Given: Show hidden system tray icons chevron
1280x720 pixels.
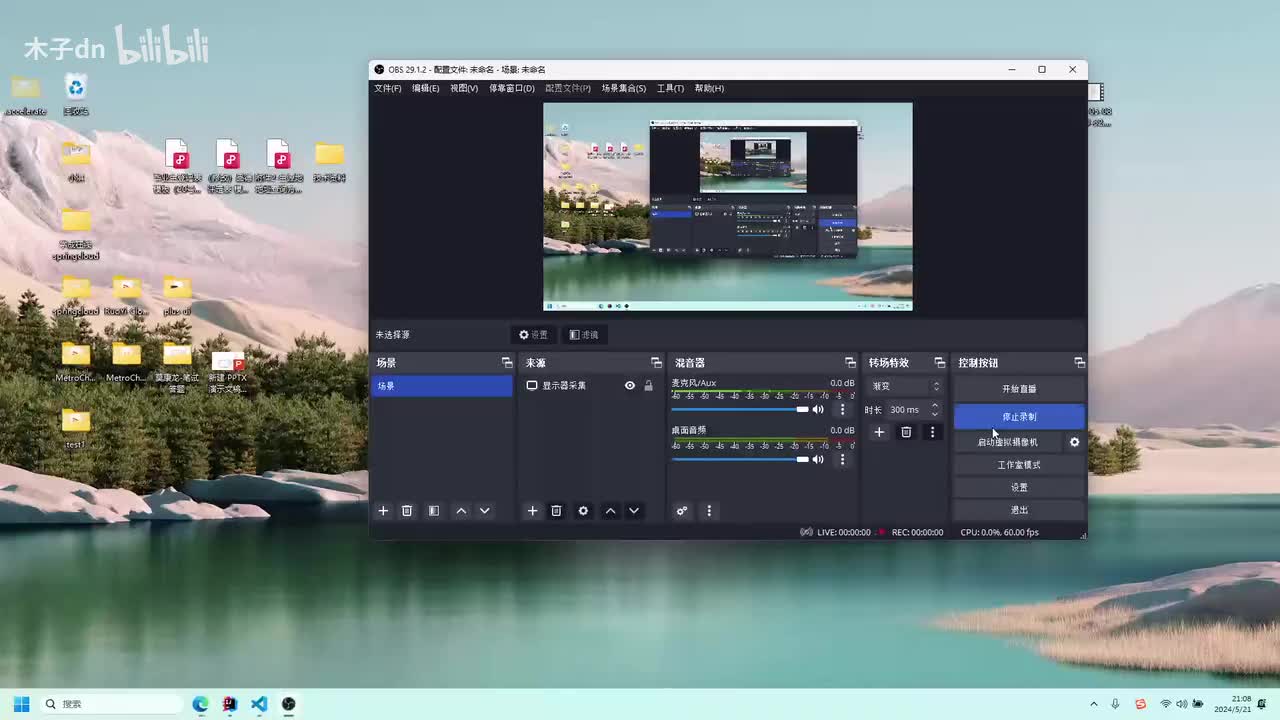Looking at the screenshot, I should (x=1093, y=704).
